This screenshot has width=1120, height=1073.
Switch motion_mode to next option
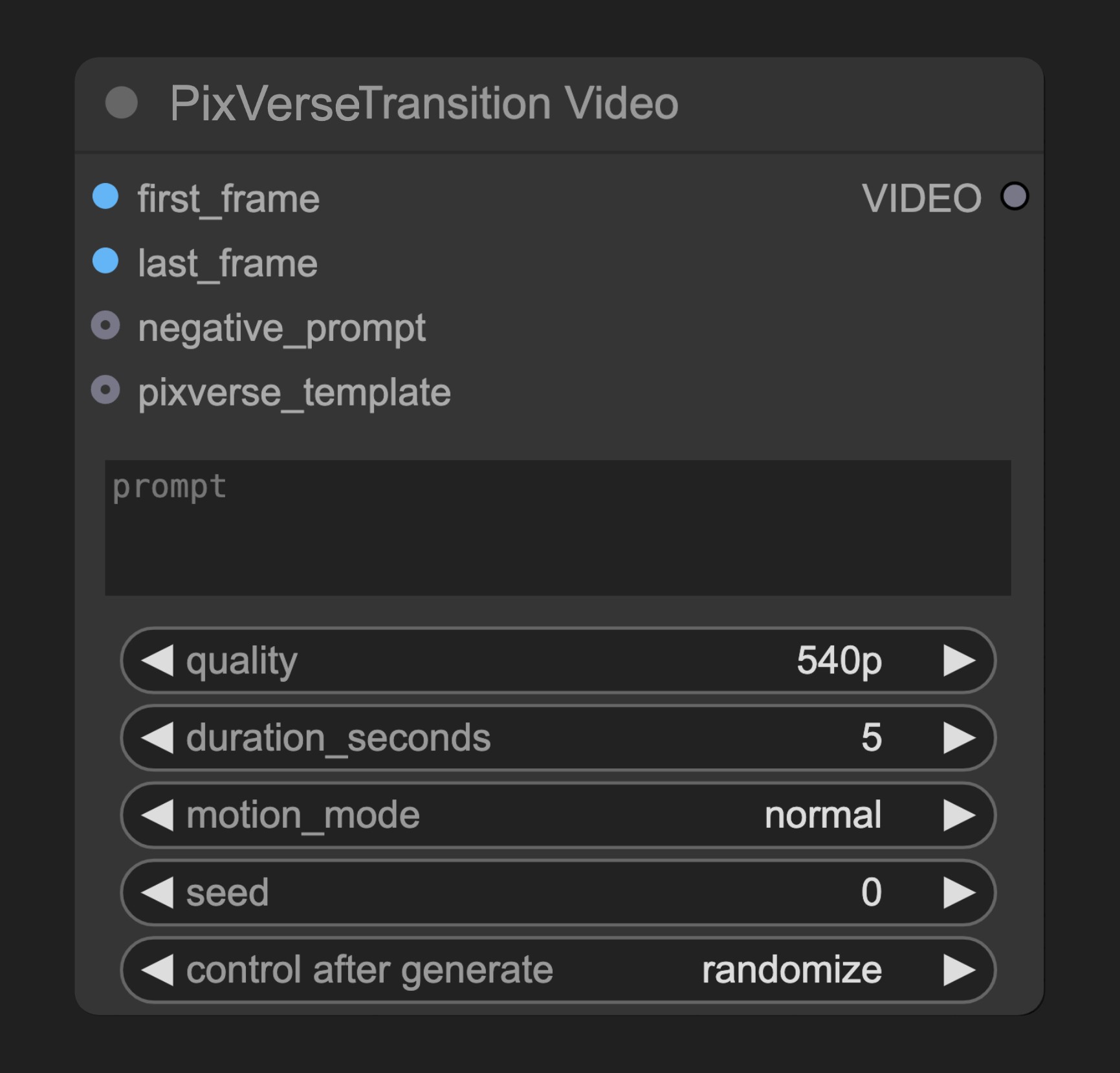[x=960, y=815]
